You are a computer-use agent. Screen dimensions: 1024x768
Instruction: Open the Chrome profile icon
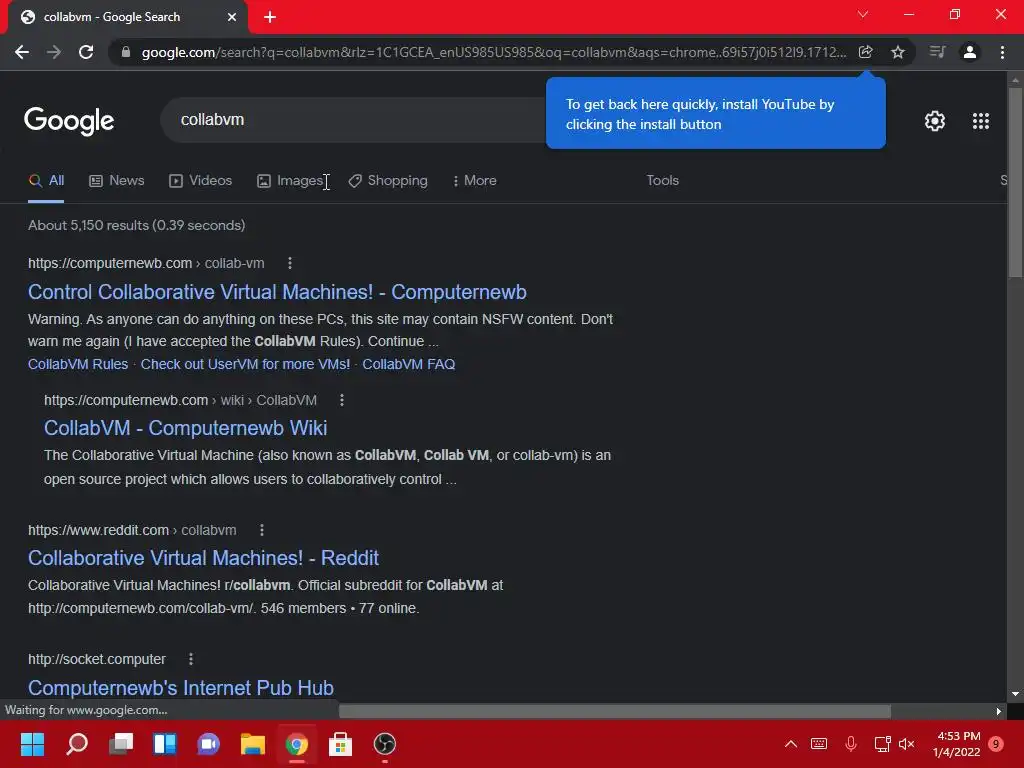pyautogui.click(x=970, y=52)
